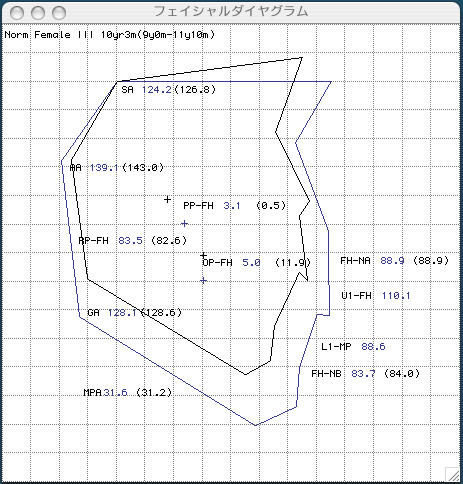Viewport: 463px width, 484px height.
Task: Click the blue cross marker below OP-FH
Action: point(203,280)
